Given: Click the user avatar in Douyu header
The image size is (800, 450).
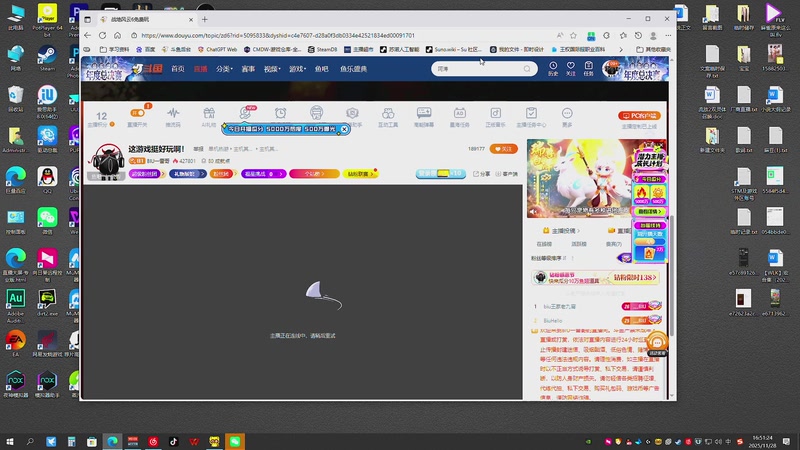Looking at the screenshot, I should point(610,68).
